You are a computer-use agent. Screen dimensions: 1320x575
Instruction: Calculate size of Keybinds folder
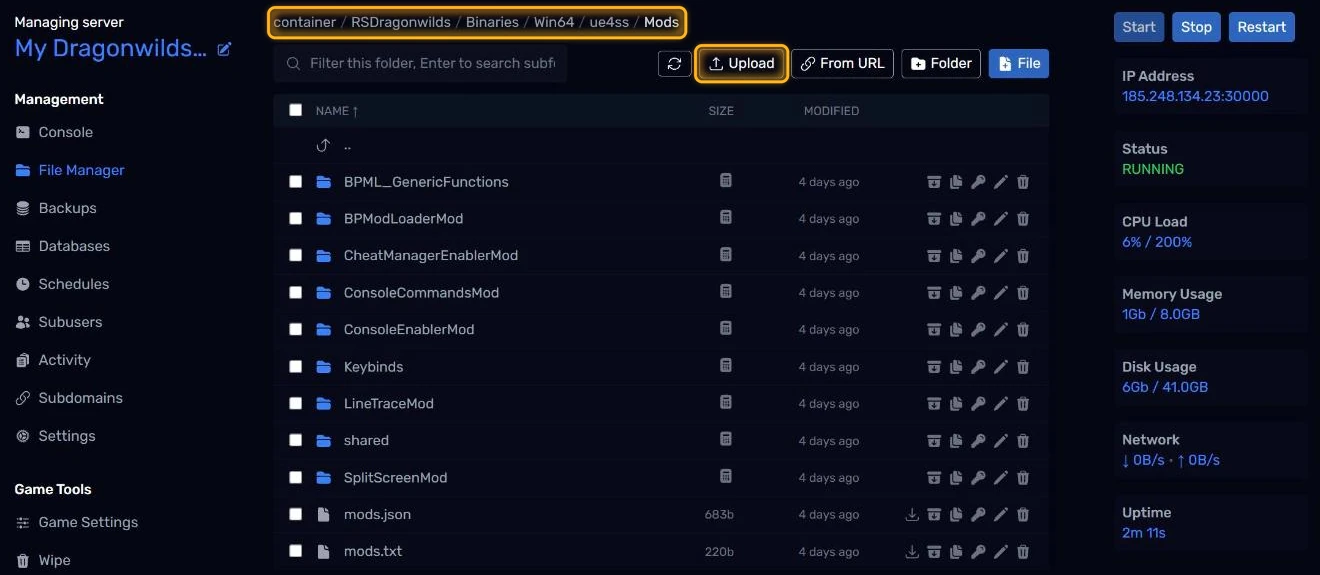point(726,366)
